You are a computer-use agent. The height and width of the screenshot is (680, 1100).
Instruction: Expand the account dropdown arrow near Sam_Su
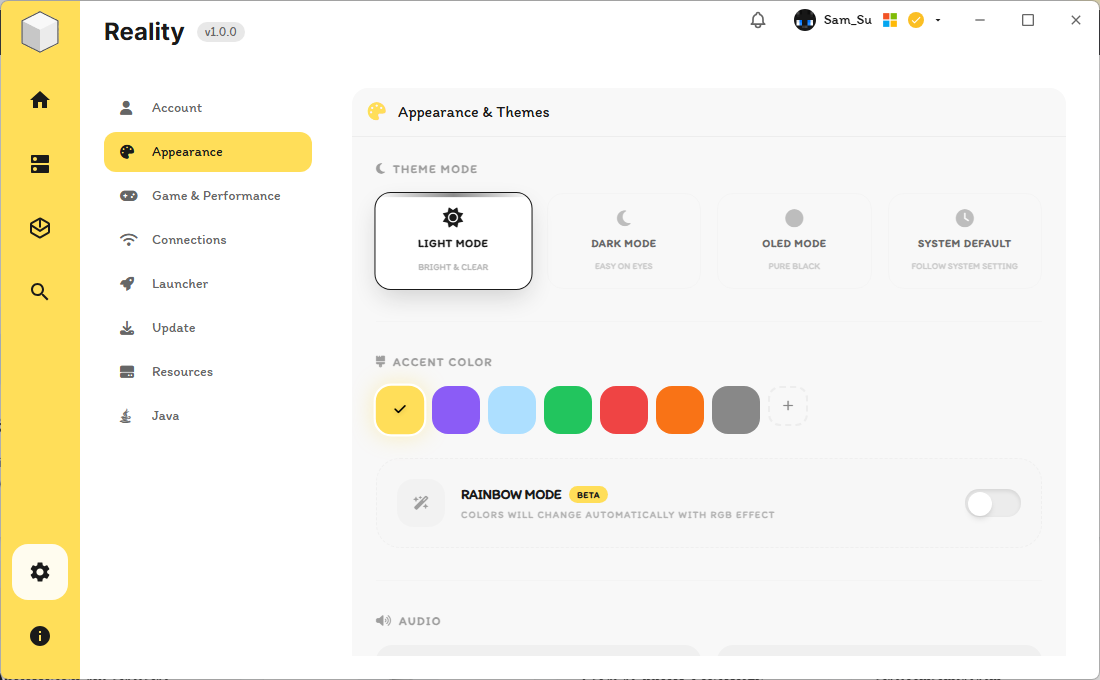click(x=937, y=19)
